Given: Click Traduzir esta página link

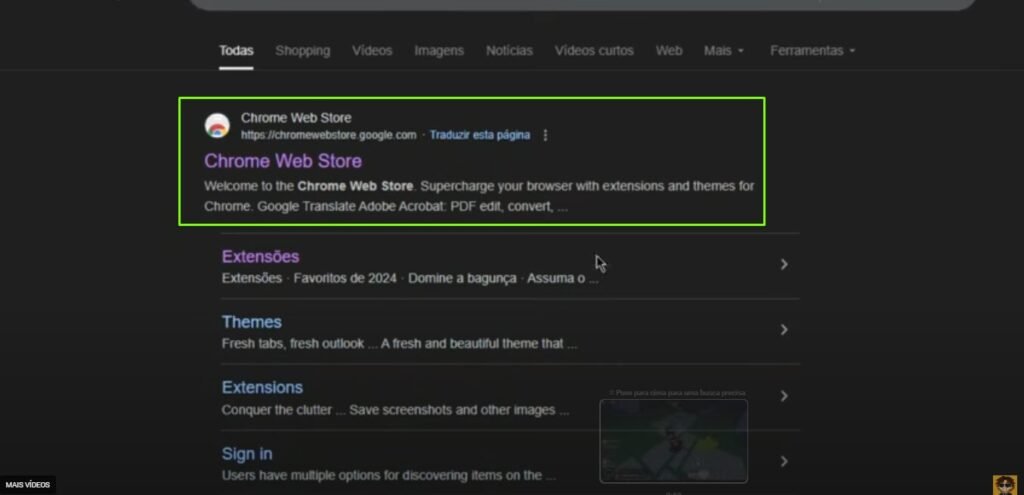Looking at the screenshot, I should [x=480, y=136].
